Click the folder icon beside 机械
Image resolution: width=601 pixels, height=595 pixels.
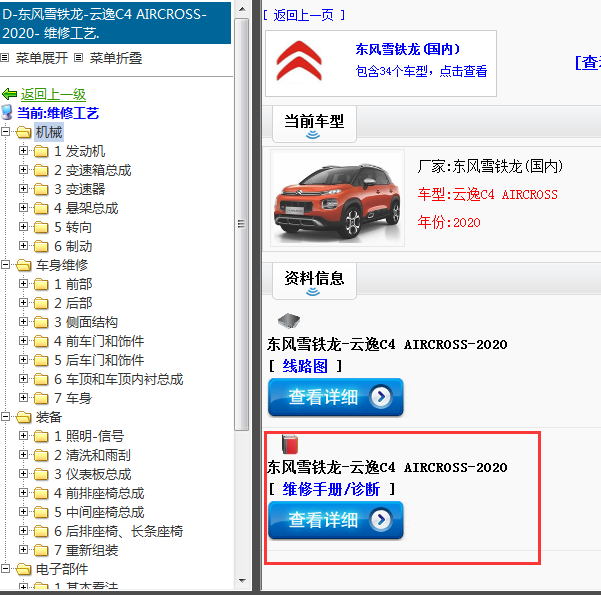23,133
